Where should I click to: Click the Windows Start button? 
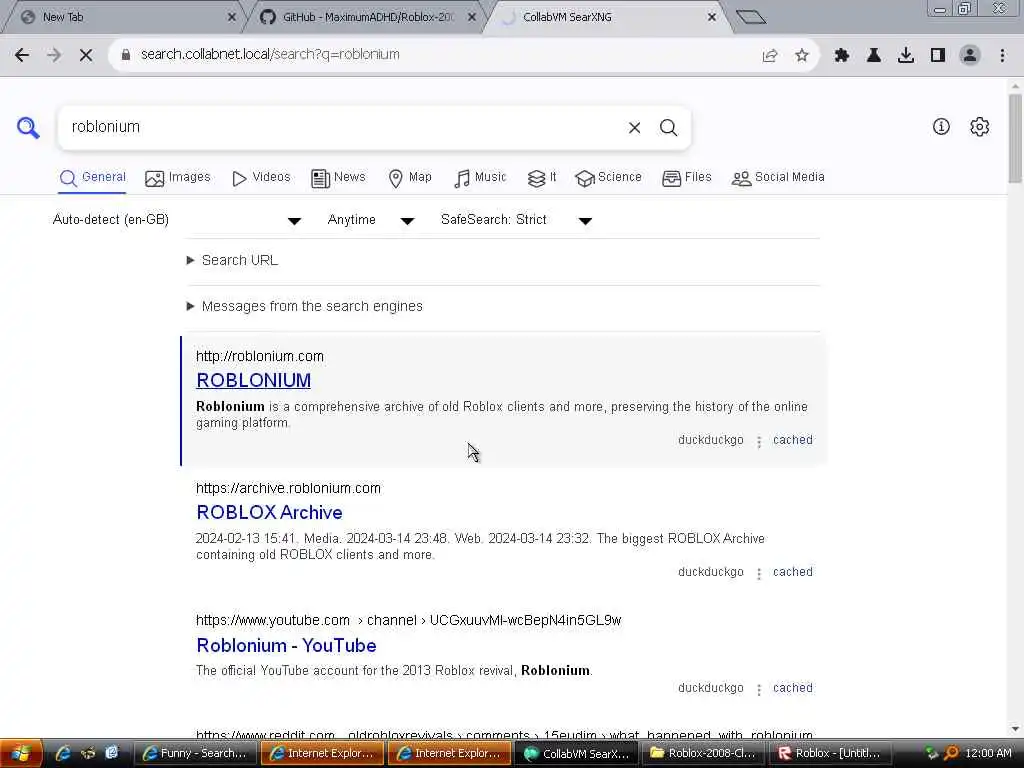21,754
